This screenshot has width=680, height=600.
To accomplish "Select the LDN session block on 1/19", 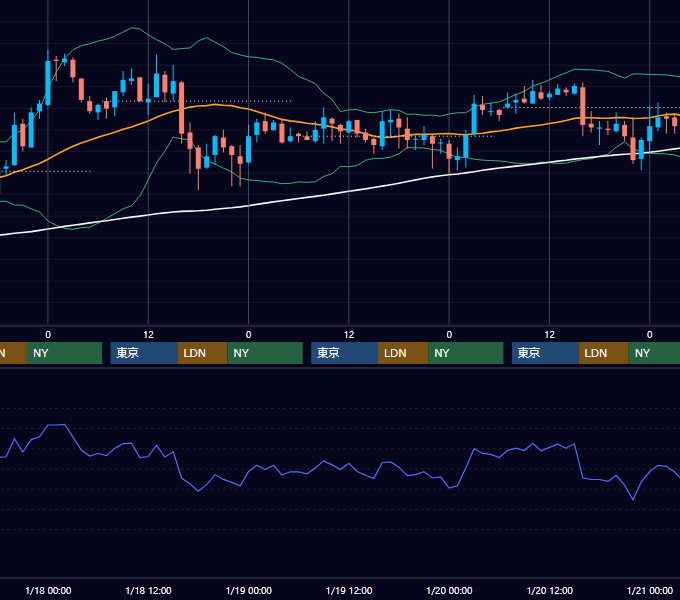I will [x=403, y=353].
